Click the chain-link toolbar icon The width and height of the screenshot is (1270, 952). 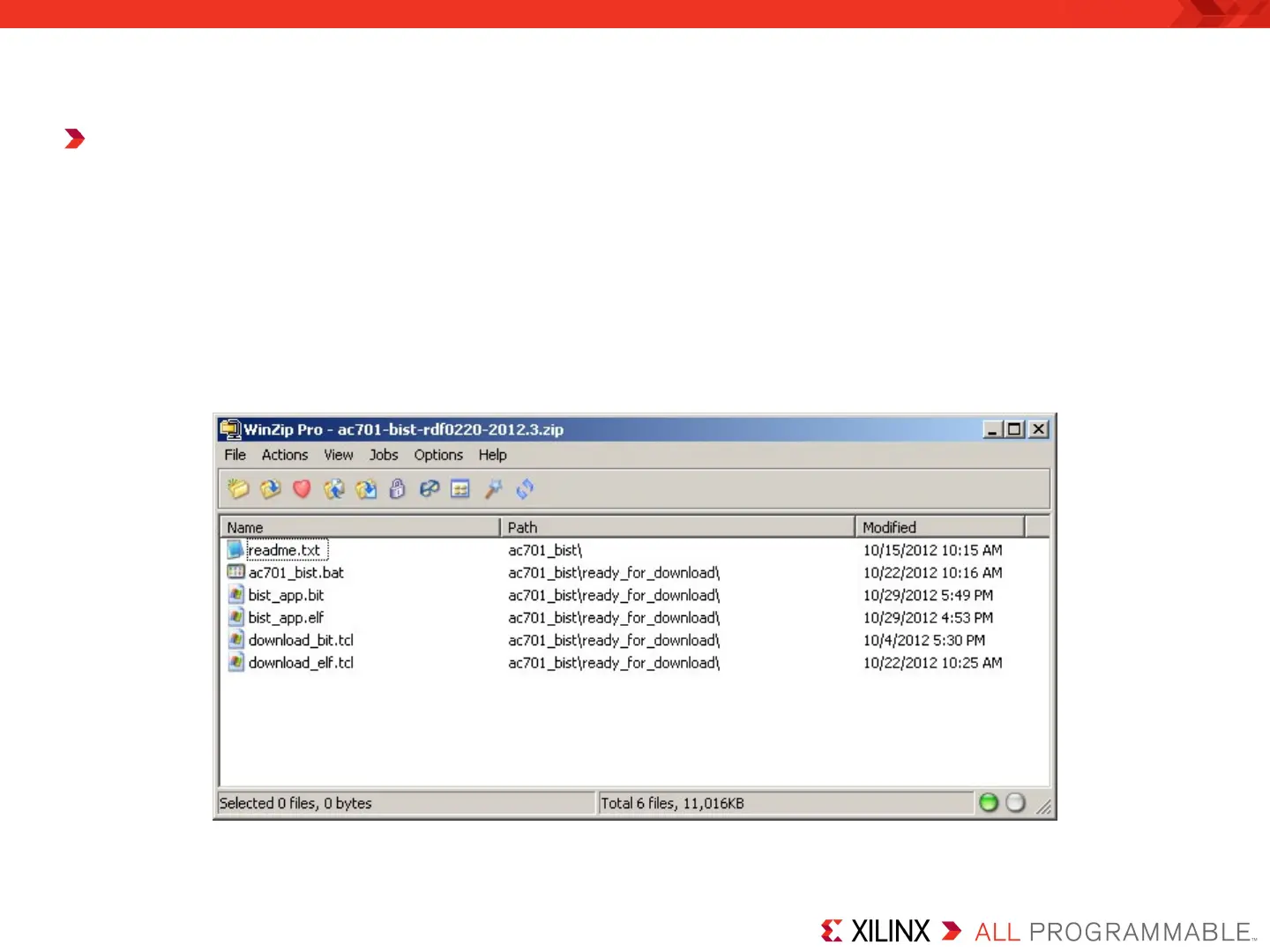pyautogui.click(x=429, y=488)
